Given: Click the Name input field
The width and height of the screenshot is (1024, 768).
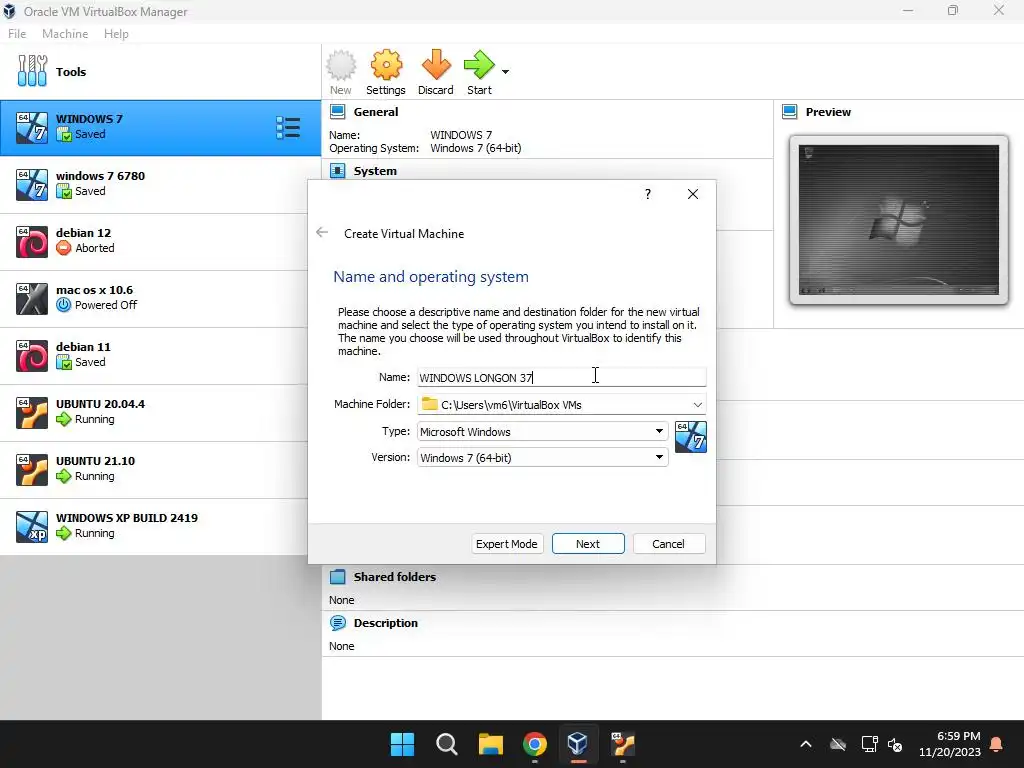Looking at the screenshot, I should coord(562,377).
